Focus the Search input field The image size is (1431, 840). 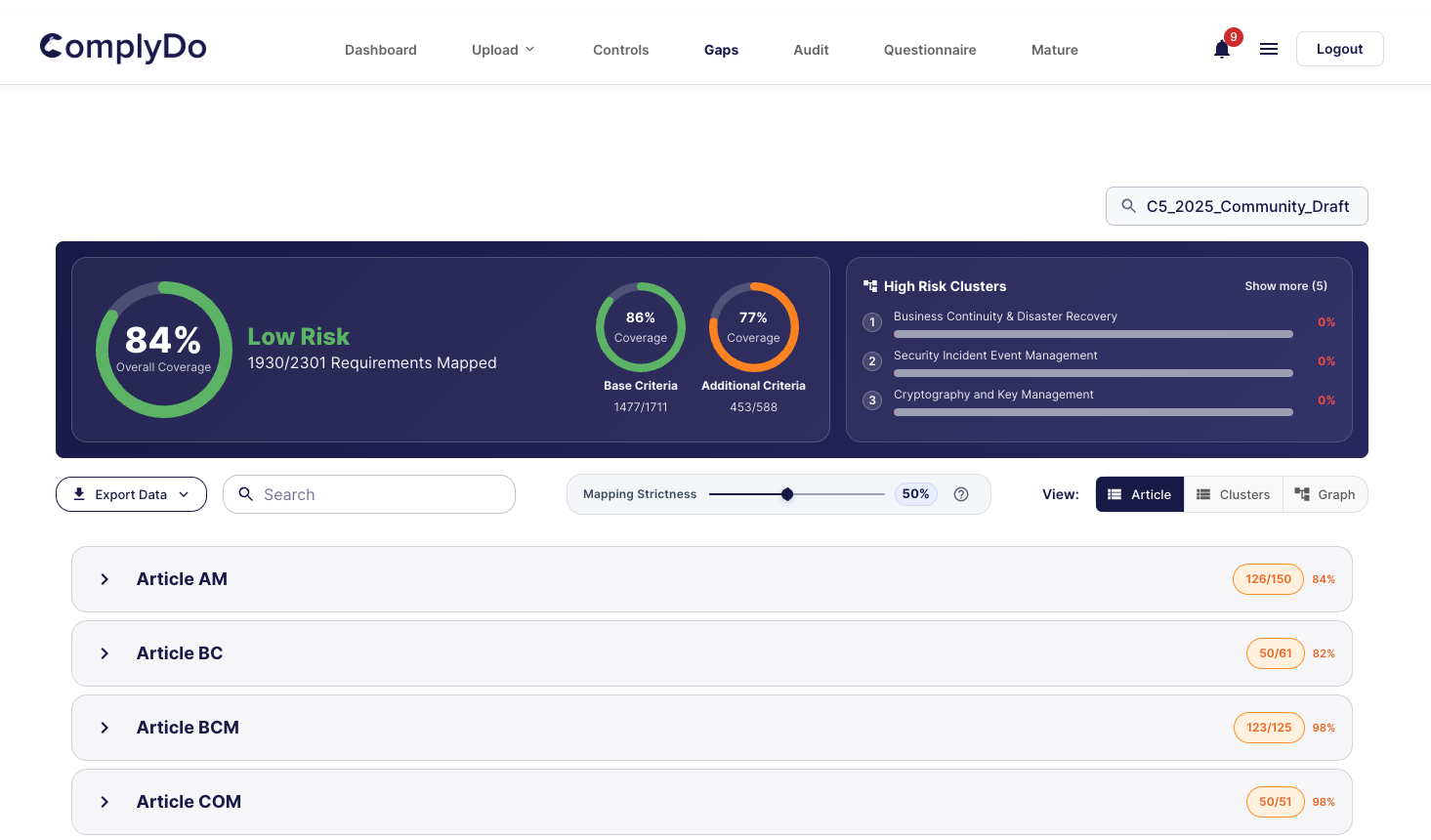[x=381, y=494]
